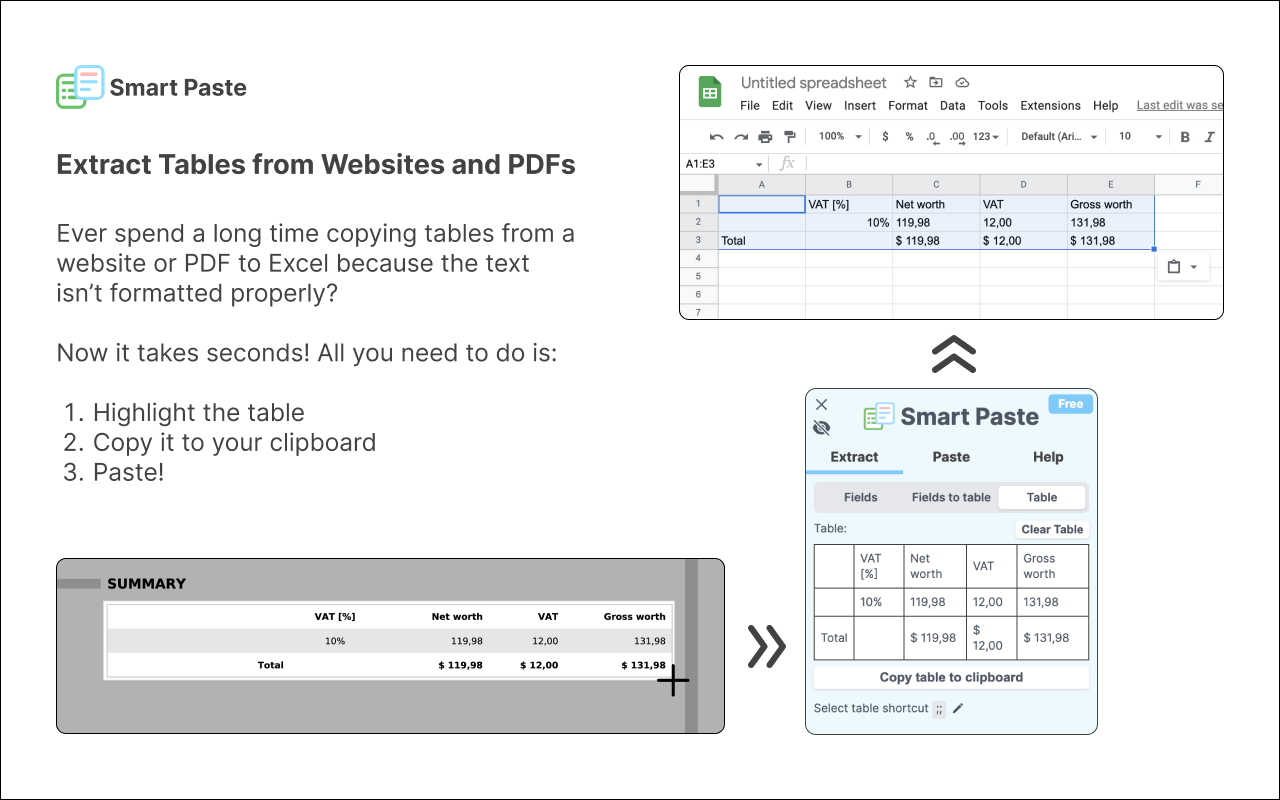Image resolution: width=1280 pixels, height=800 pixels.
Task: Open the 100% zoom dropdown
Action: point(838,137)
